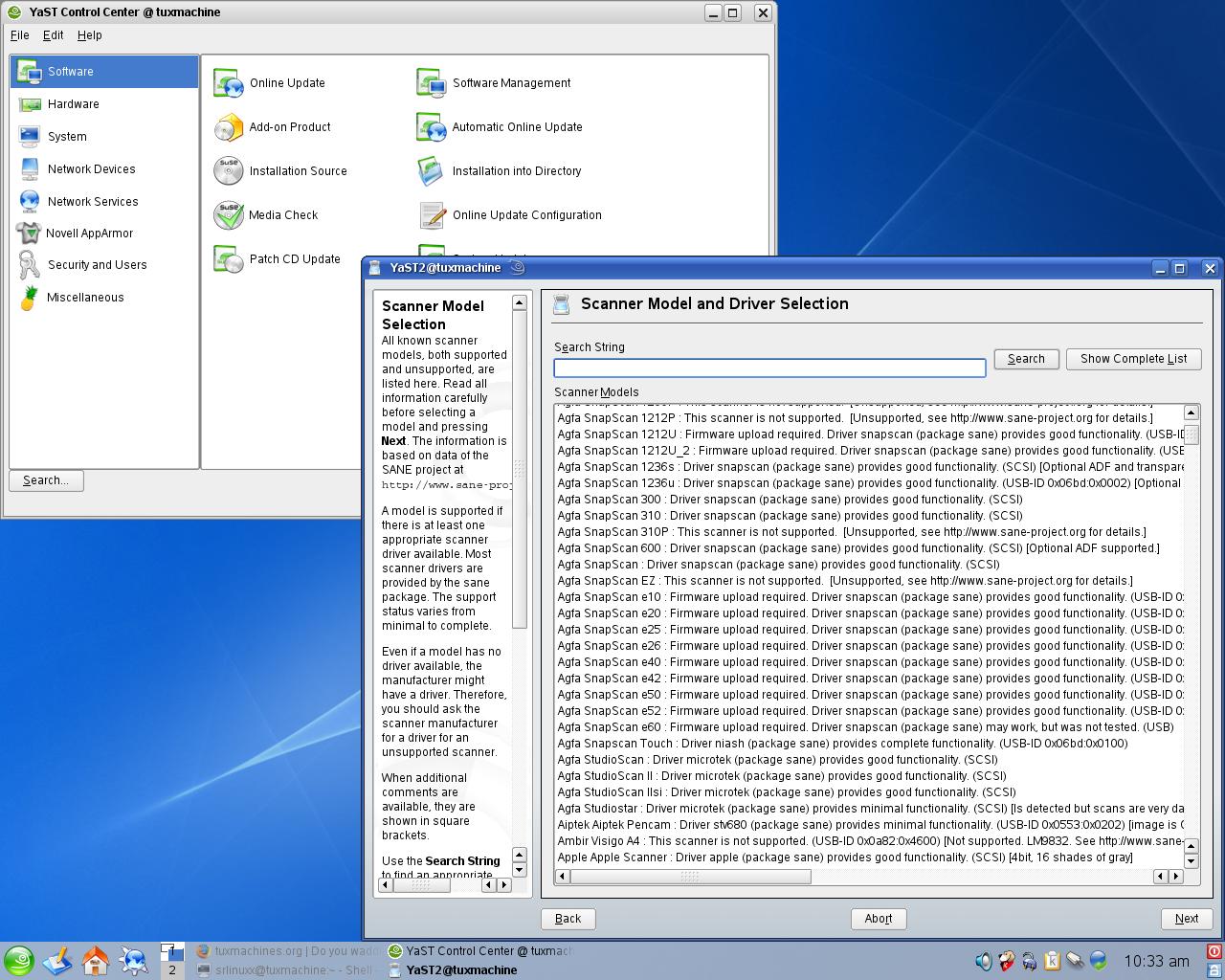Click the Next button
Screen dimensions: 1225x980
[1187, 919]
